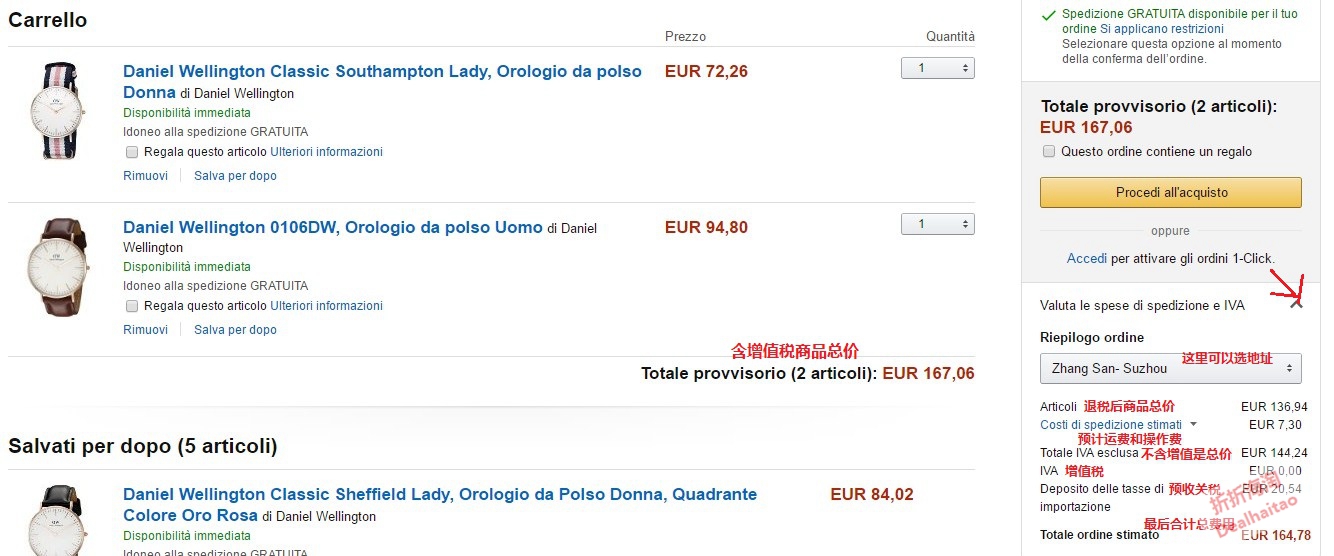Save the 0106DW watch for later
Screen dimensions: 1334x556
pyautogui.click(x=235, y=330)
